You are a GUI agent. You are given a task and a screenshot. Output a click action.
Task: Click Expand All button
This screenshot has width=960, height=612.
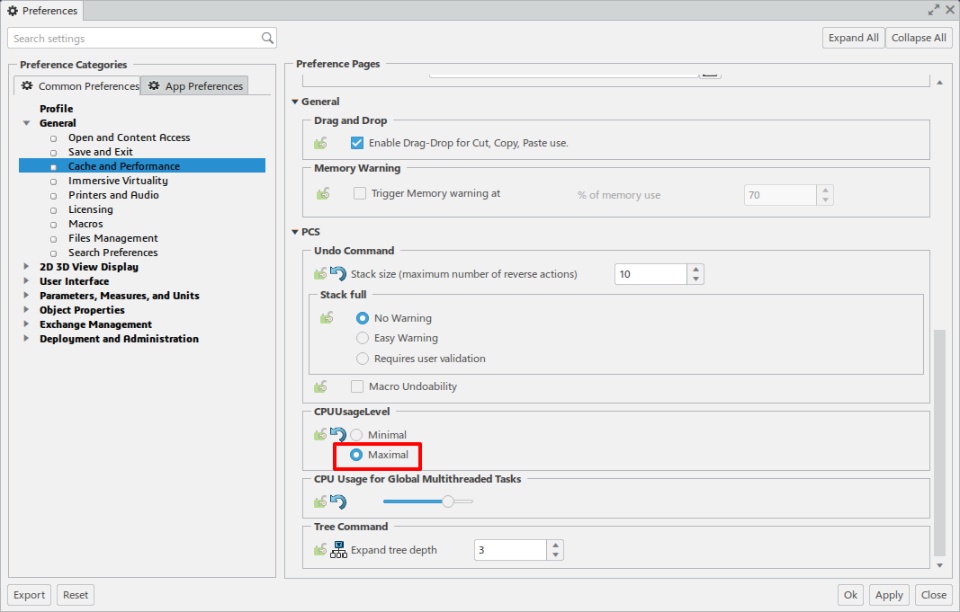point(853,38)
